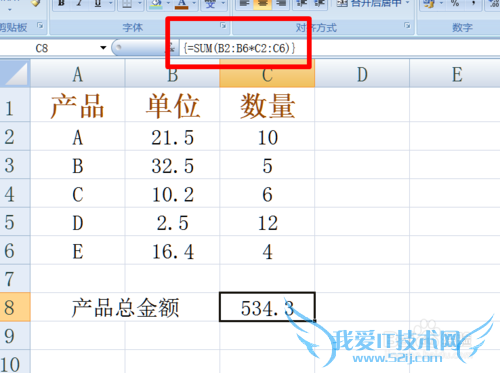Image resolution: width=500 pixels, height=373 pixels.
Task: Select cell with value 10.2
Action: pyautogui.click(x=172, y=193)
